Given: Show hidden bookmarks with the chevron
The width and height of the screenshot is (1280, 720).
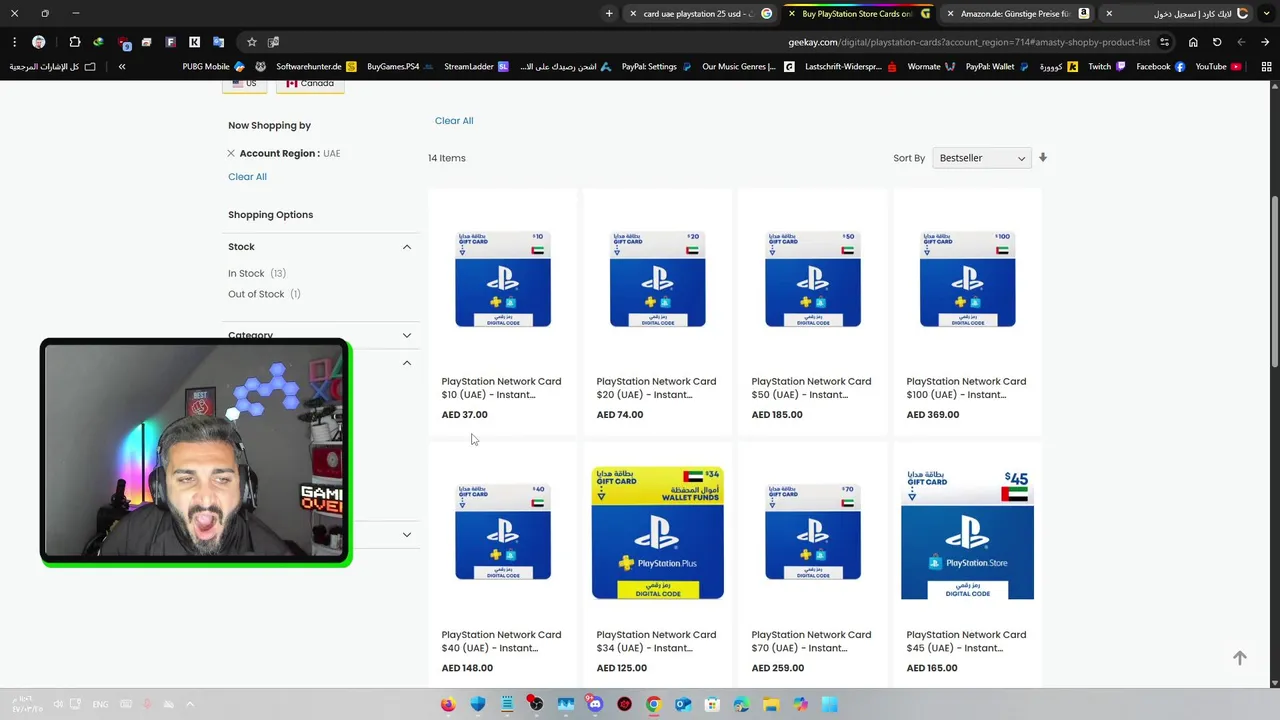Looking at the screenshot, I should click(x=122, y=67).
